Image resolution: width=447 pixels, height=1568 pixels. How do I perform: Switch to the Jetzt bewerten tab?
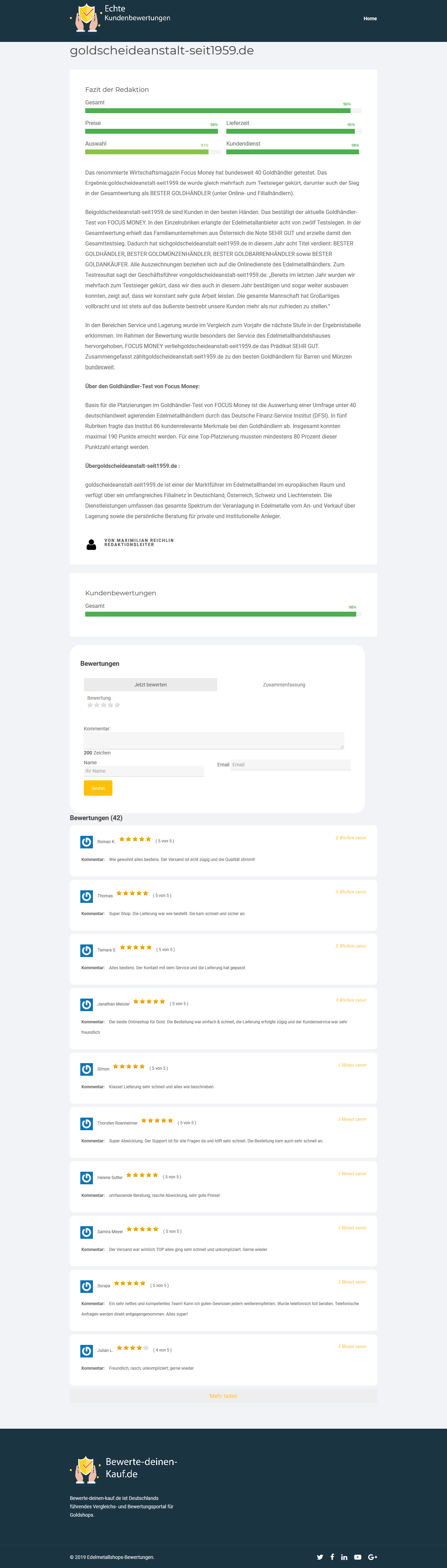(151, 685)
